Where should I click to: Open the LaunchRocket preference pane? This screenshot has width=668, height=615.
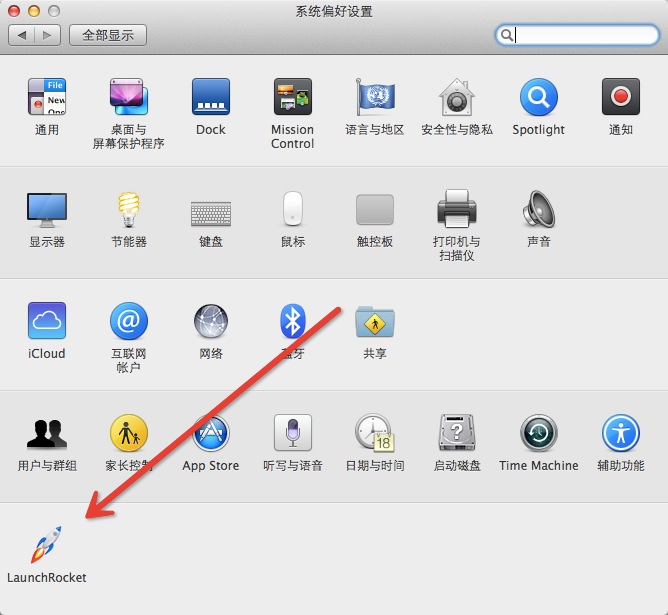point(47,545)
